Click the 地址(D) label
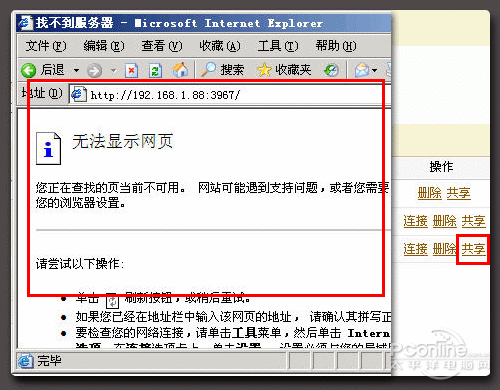500x390 pixels. 42,93
